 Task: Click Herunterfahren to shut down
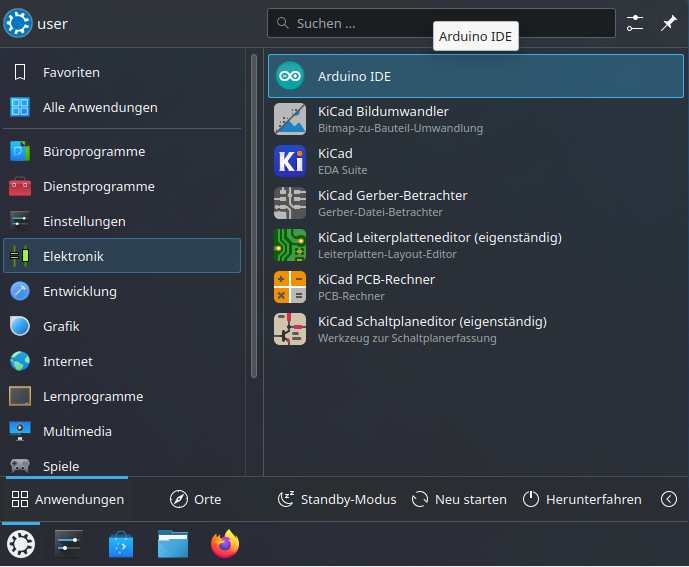point(582,499)
